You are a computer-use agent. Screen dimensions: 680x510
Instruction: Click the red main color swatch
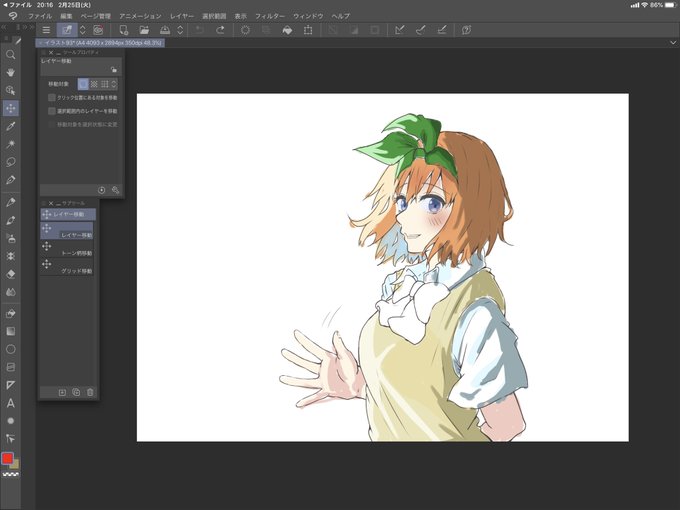(x=7, y=458)
